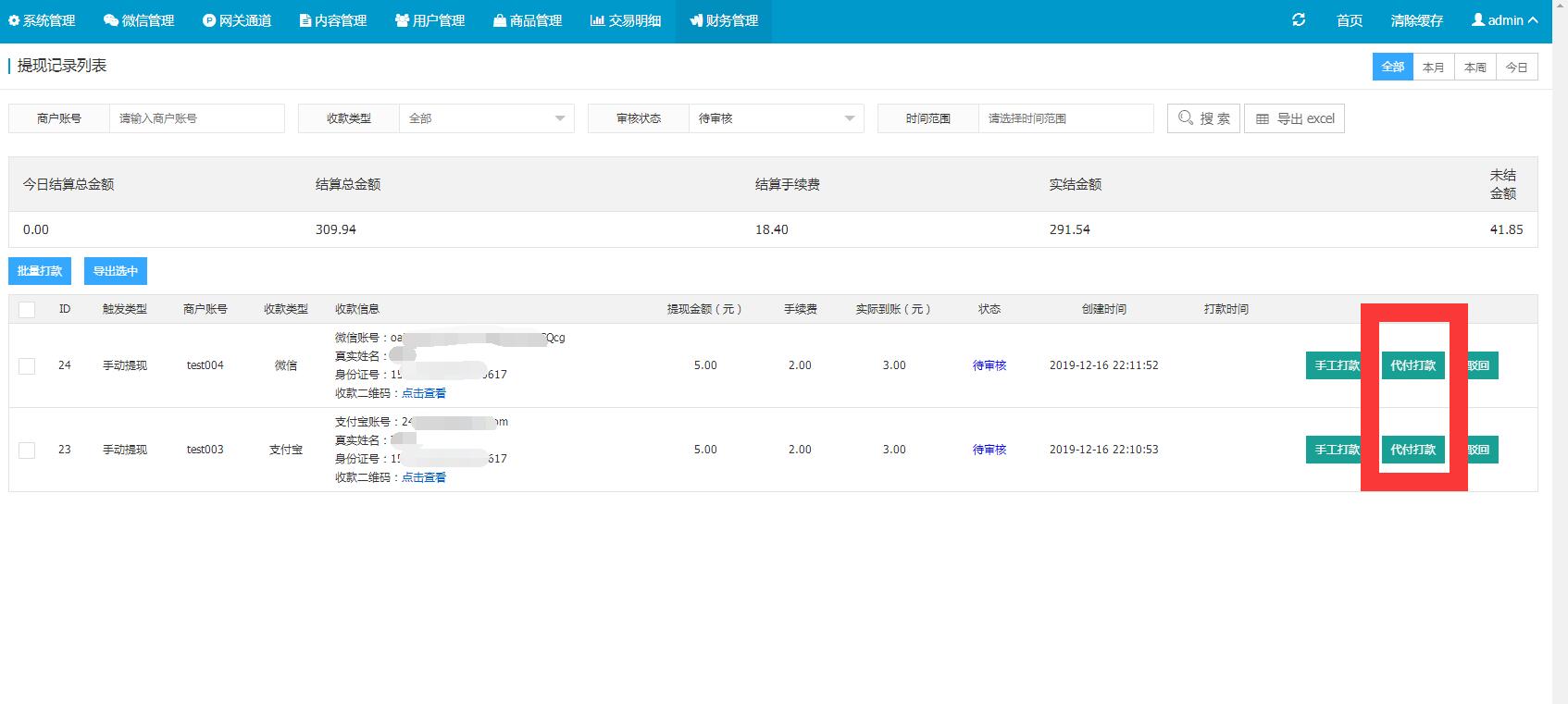Open 交易明细 menu
The width and height of the screenshot is (1568, 704).
tap(626, 20)
